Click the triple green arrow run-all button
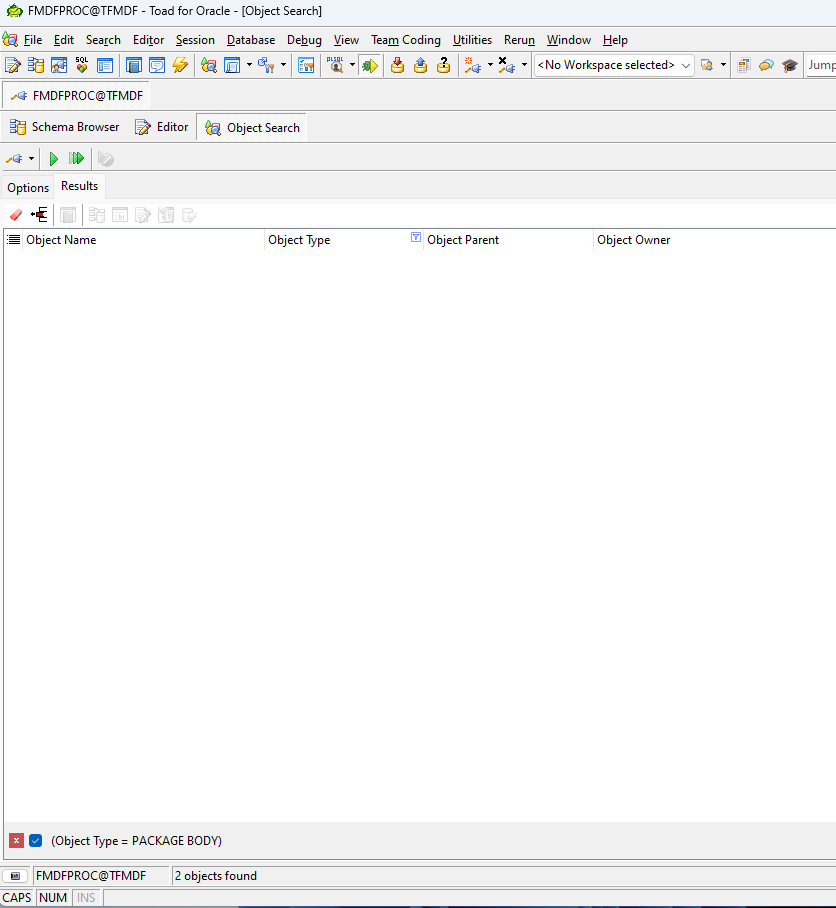836x908 pixels. 76,159
